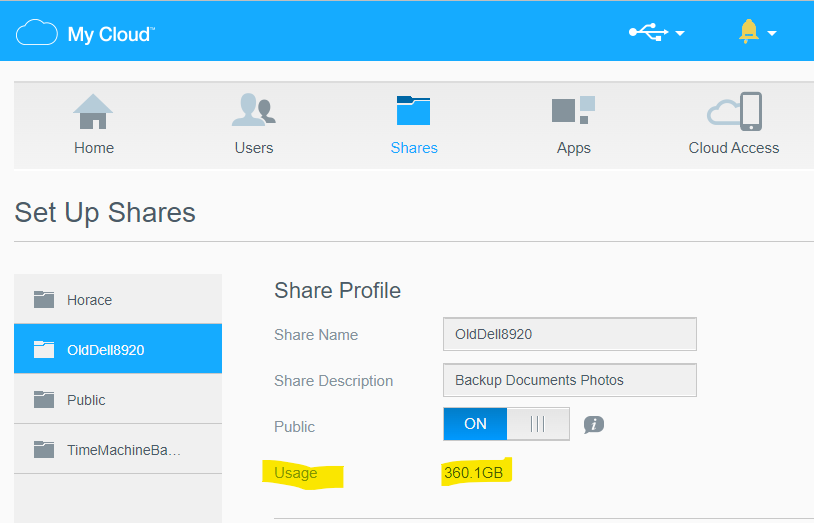This screenshot has width=814, height=523.
Task: Open the Cloud Access tab label
Action: 734,148
